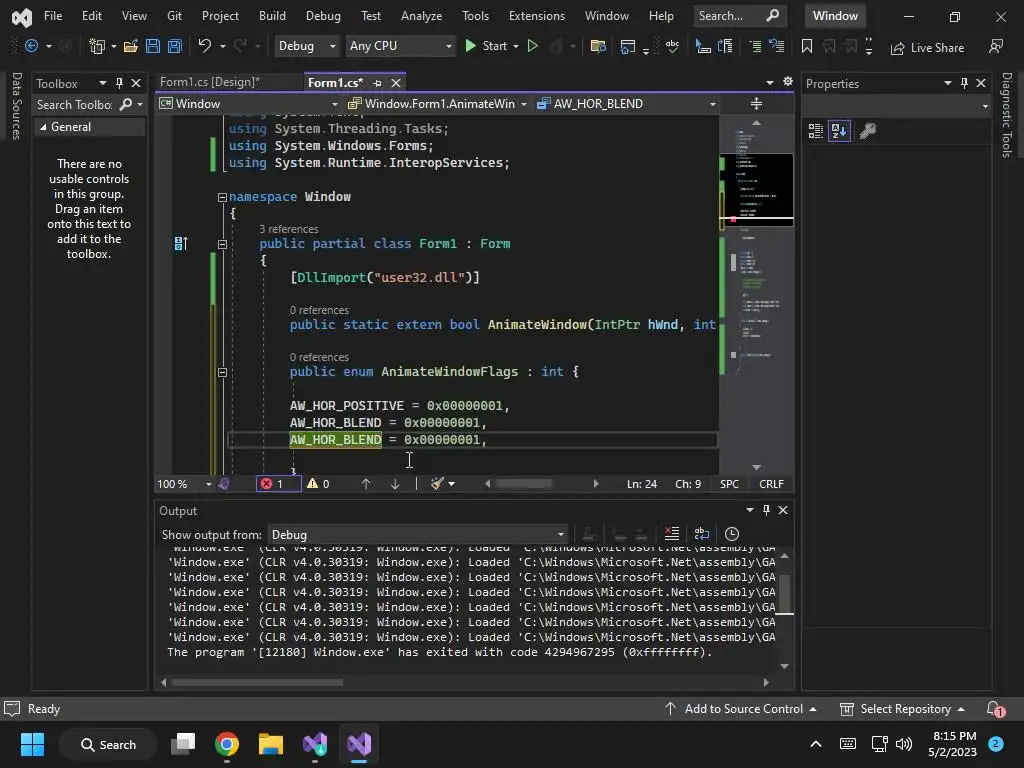The height and width of the screenshot is (768, 1024).
Task: Click the New Project toolbar icon
Action: click(x=97, y=46)
